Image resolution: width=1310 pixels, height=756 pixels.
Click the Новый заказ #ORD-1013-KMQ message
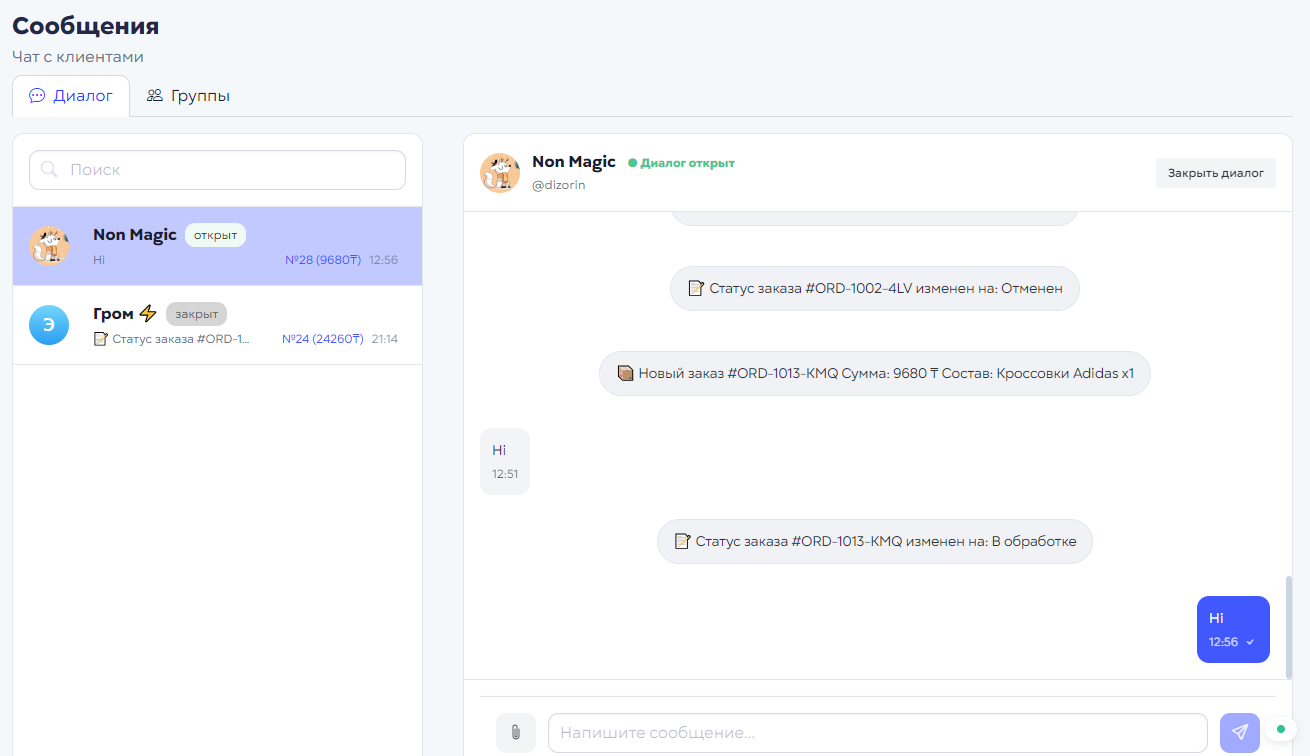click(x=875, y=373)
